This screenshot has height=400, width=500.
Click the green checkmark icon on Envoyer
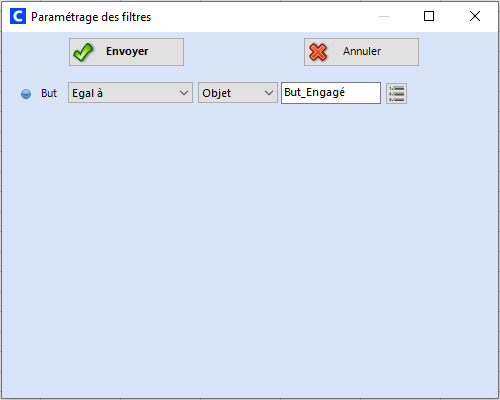pos(83,52)
